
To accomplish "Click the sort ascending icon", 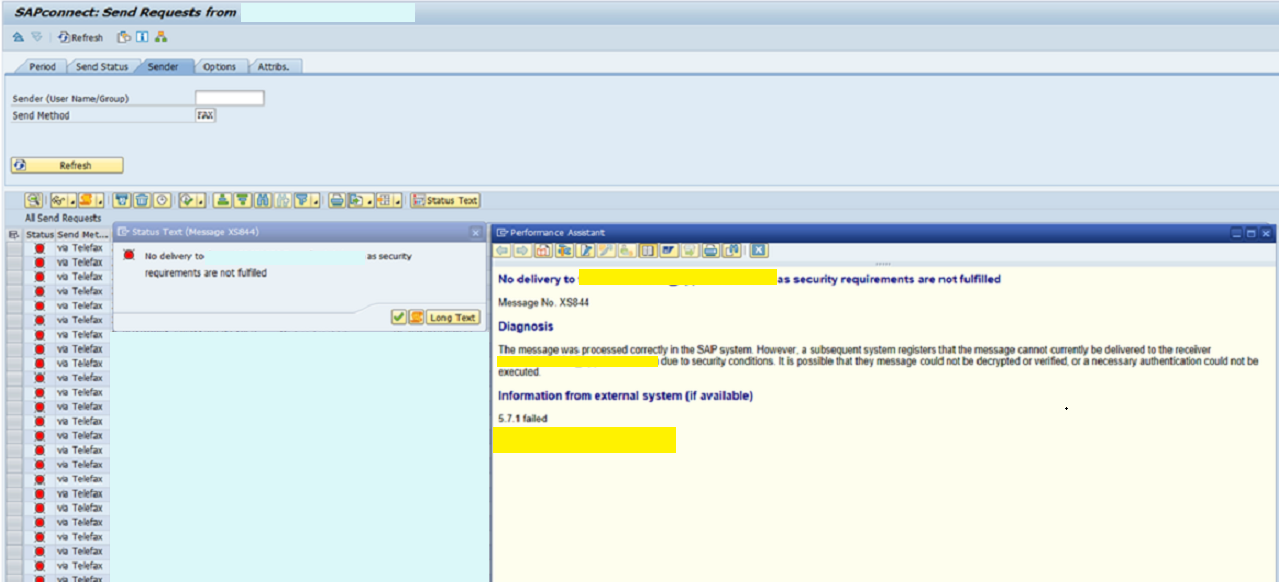I will [x=223, y=200].
